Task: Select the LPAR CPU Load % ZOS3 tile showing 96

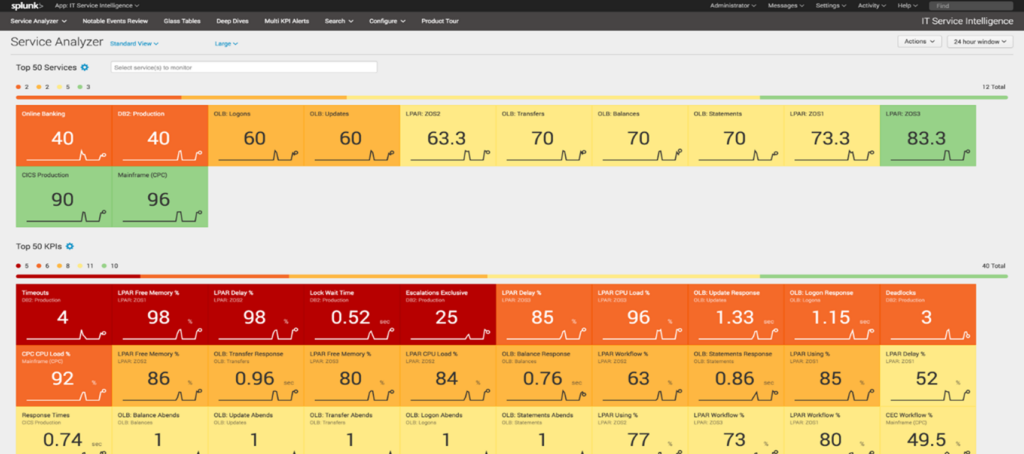Action: [640, 314]
